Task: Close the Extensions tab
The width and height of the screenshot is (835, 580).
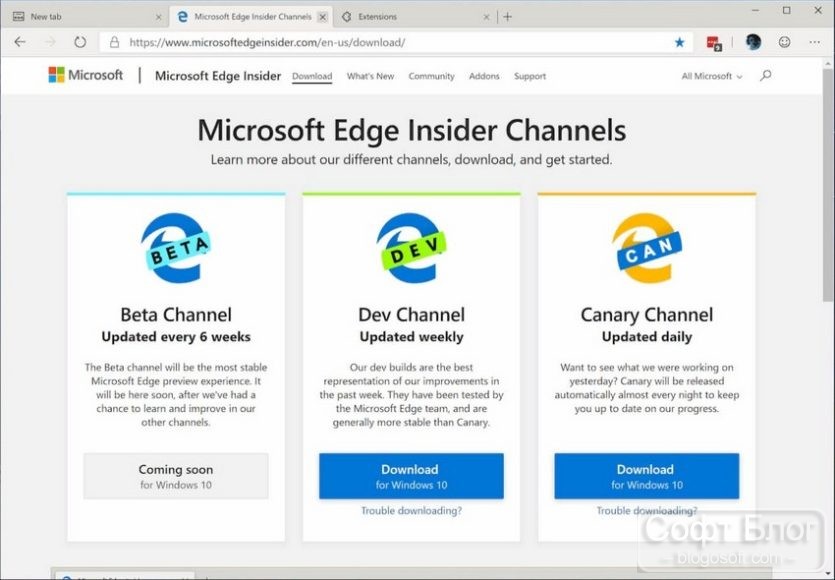Action: pos(486,17)
